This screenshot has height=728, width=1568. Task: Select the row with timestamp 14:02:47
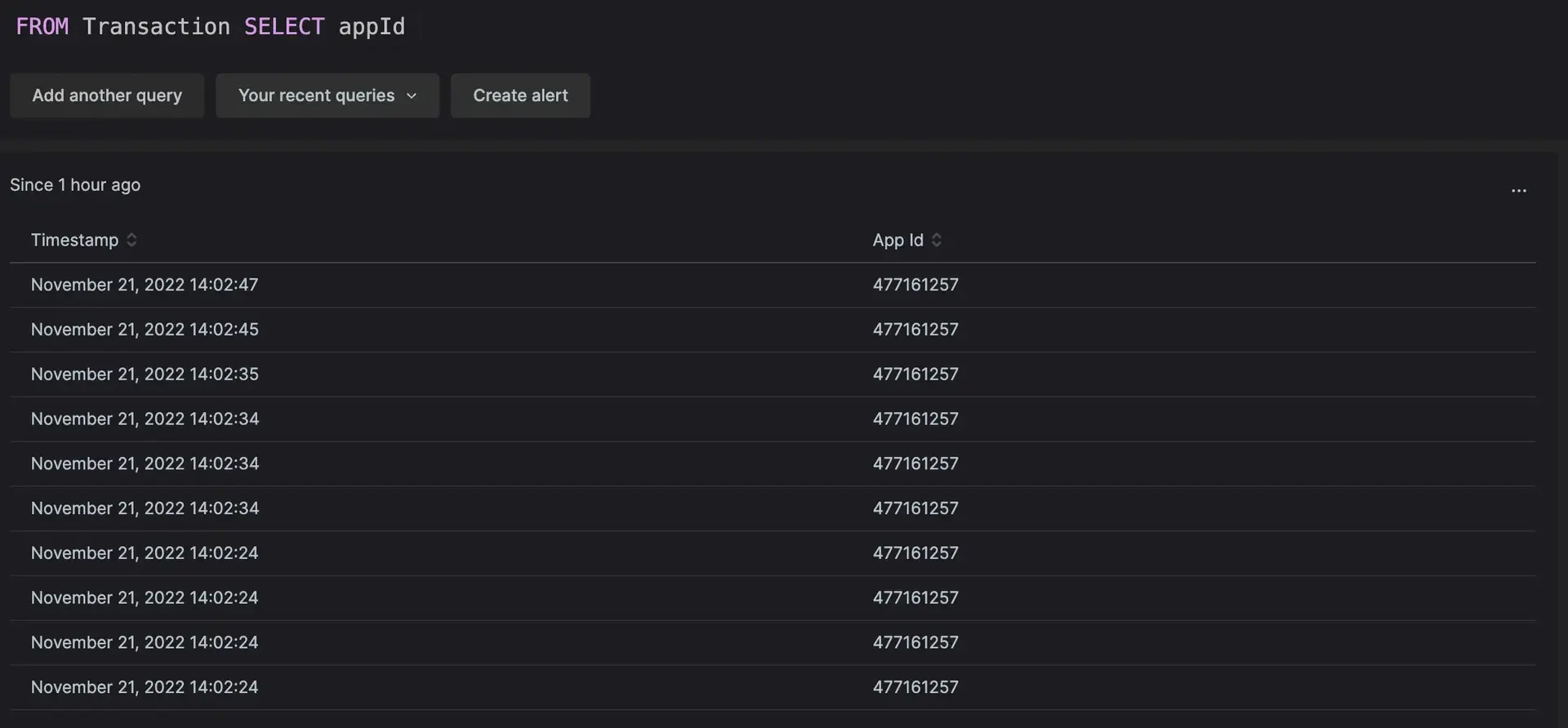[x=145, y=285]
